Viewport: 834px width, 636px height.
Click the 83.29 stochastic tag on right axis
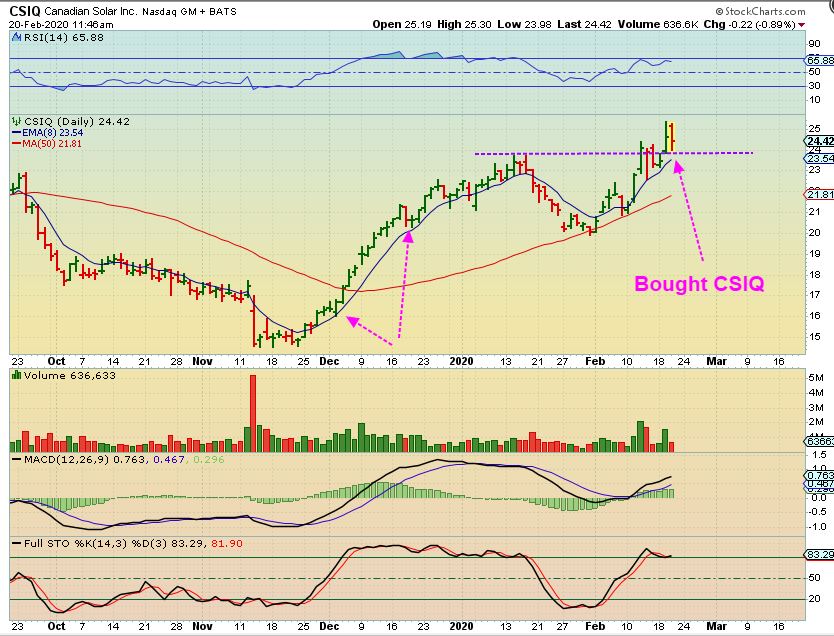click(x=820, y=555)
